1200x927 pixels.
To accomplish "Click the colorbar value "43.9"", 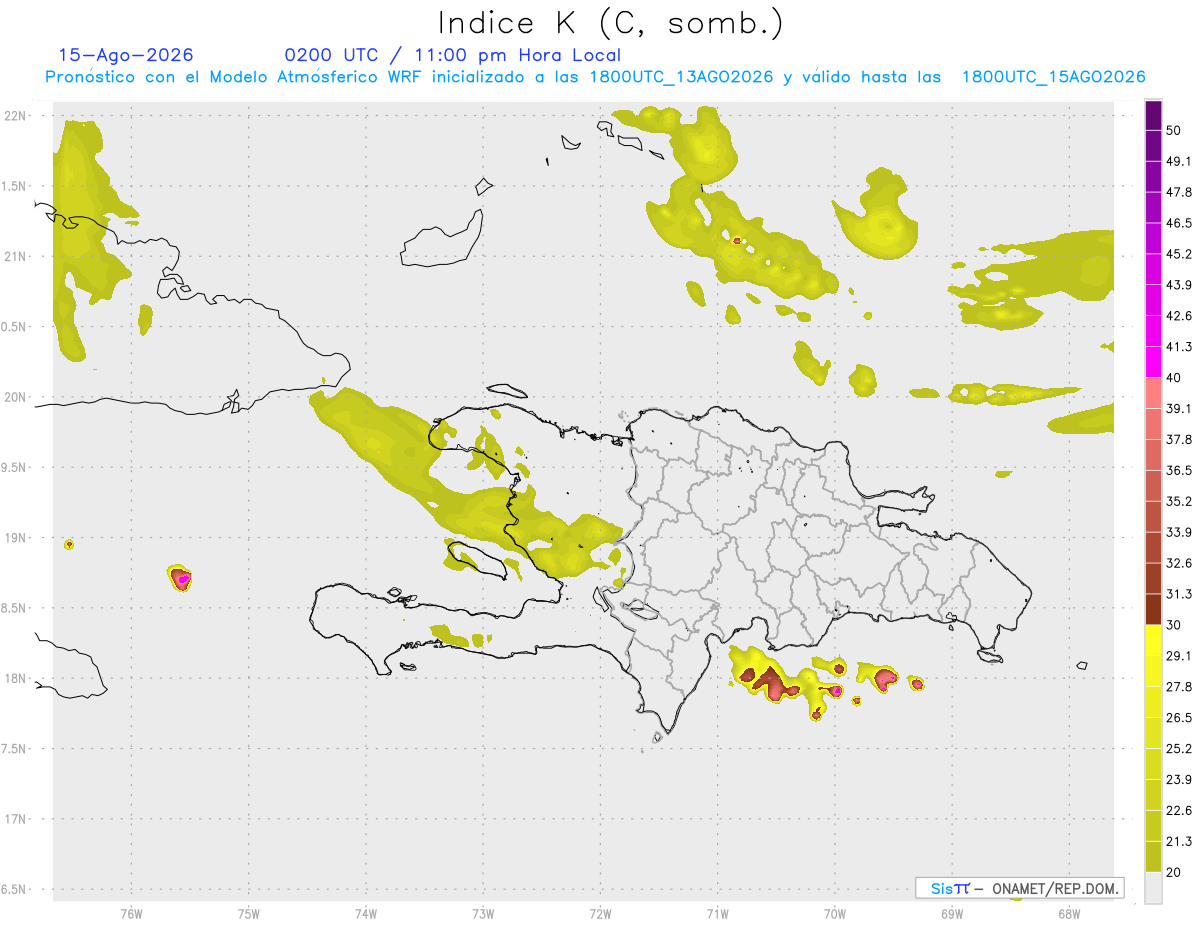I will click(1179, 285).
